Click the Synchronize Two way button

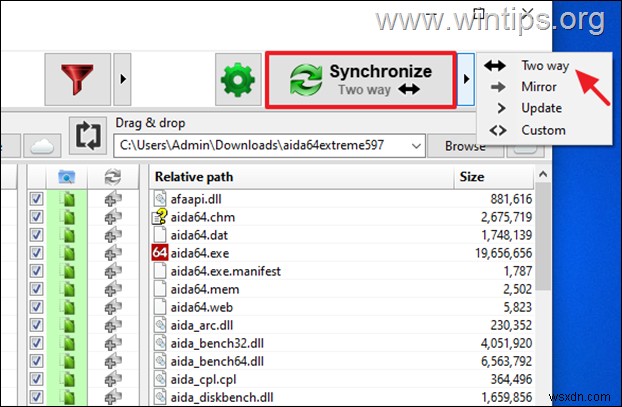point(360,79)
